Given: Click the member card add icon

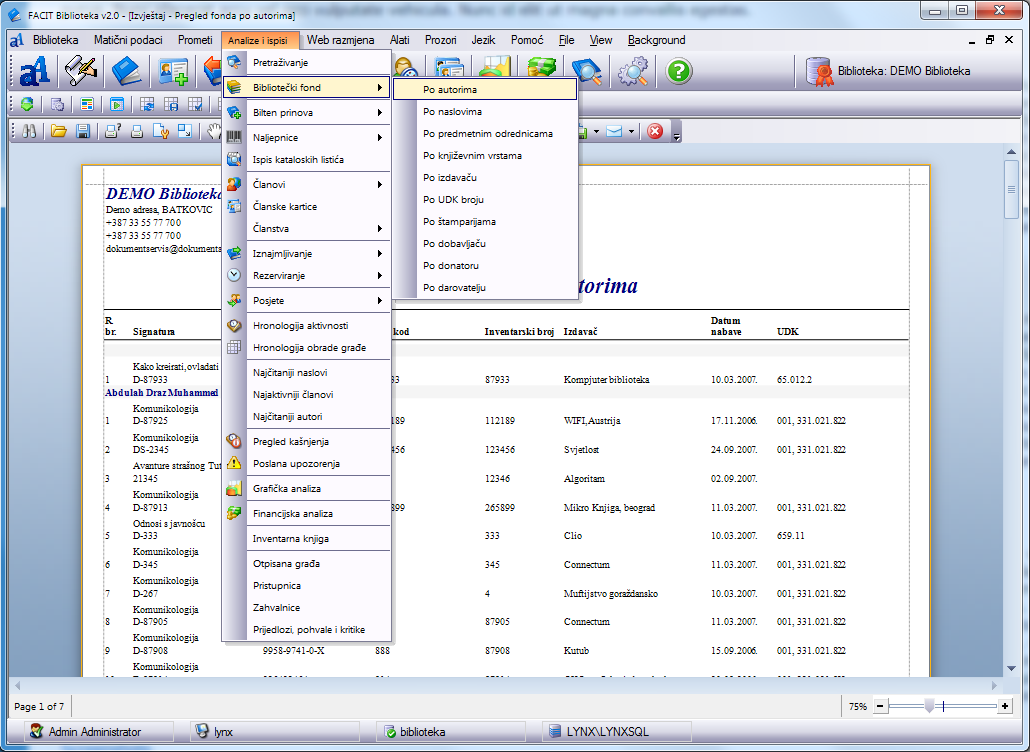Looking at the screenshot, I should pyautogui.click(x=174, y=71).
